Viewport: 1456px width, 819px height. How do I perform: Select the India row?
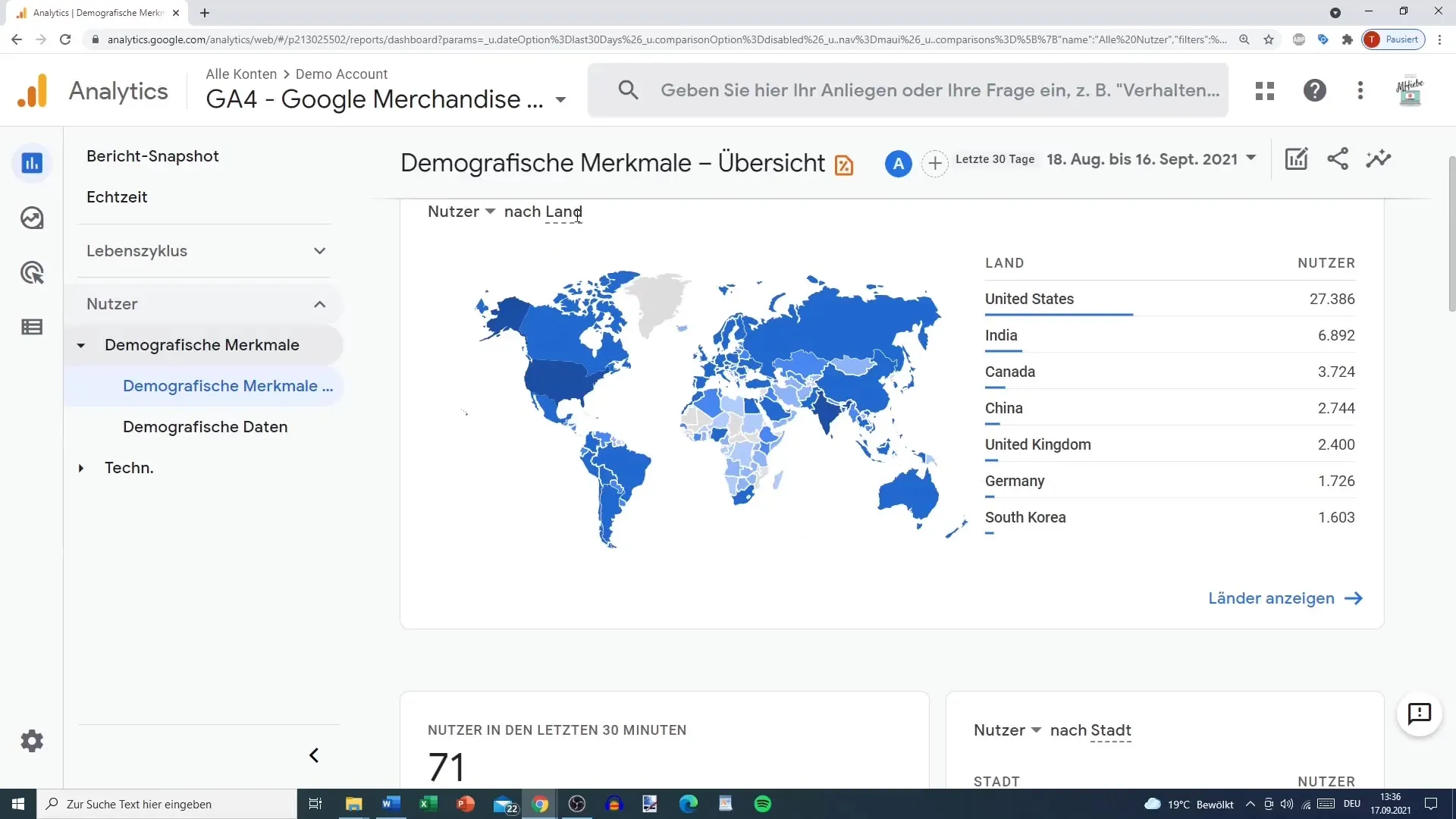(x=1169, y=335)
